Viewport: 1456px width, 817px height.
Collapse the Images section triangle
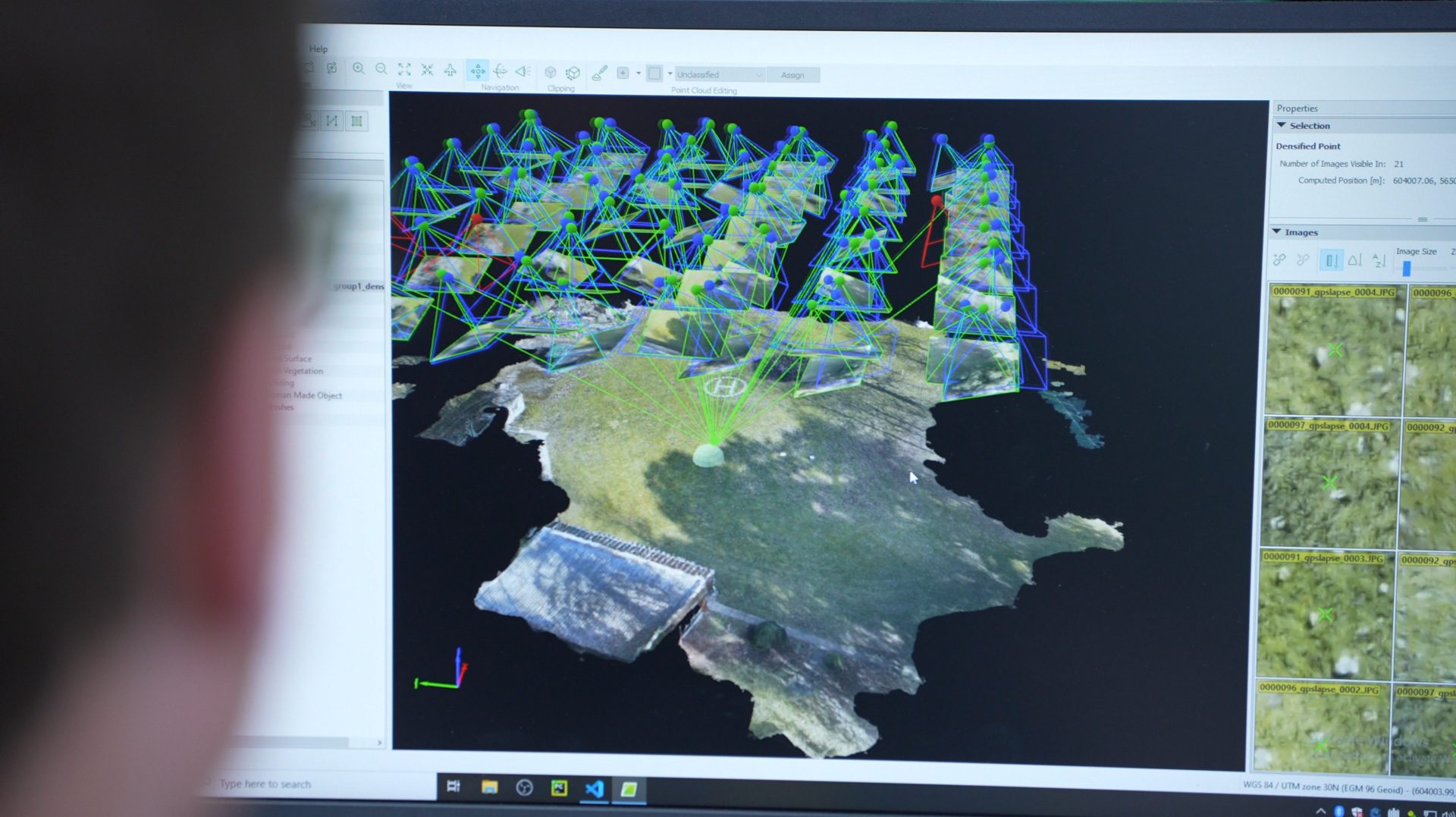[1276, 231]
